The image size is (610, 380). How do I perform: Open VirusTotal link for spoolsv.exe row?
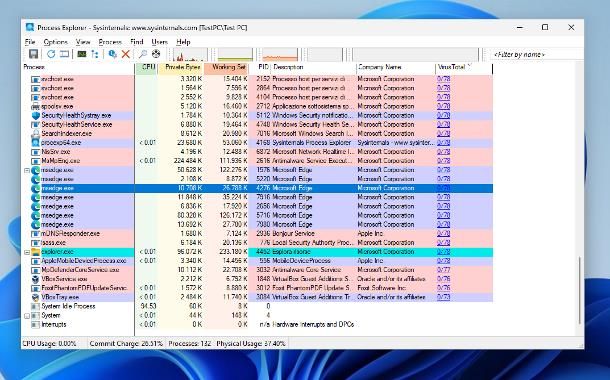coord(443,107)
